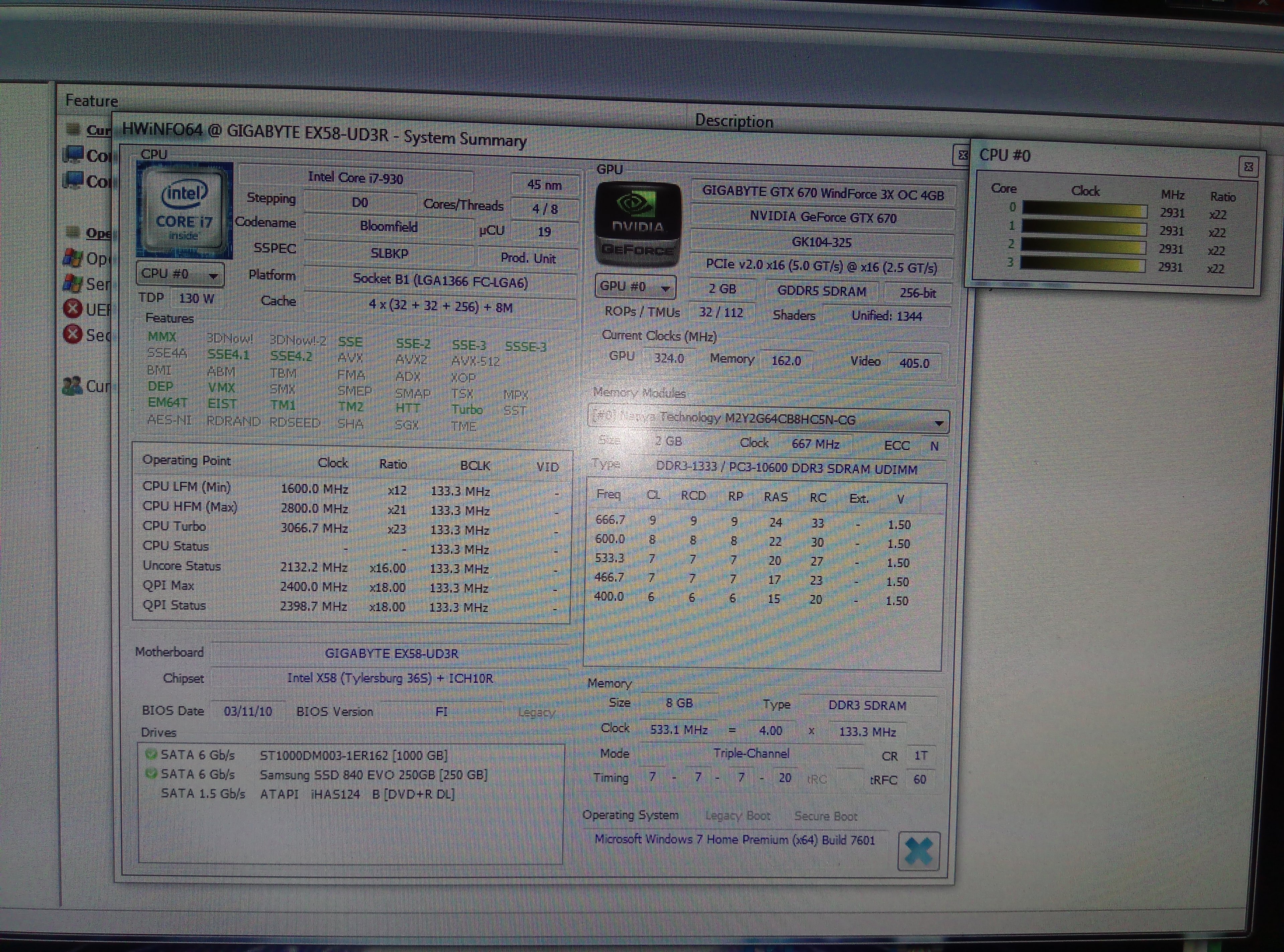Click the SLBKP SSPEC value

click(x=390, y=253)
